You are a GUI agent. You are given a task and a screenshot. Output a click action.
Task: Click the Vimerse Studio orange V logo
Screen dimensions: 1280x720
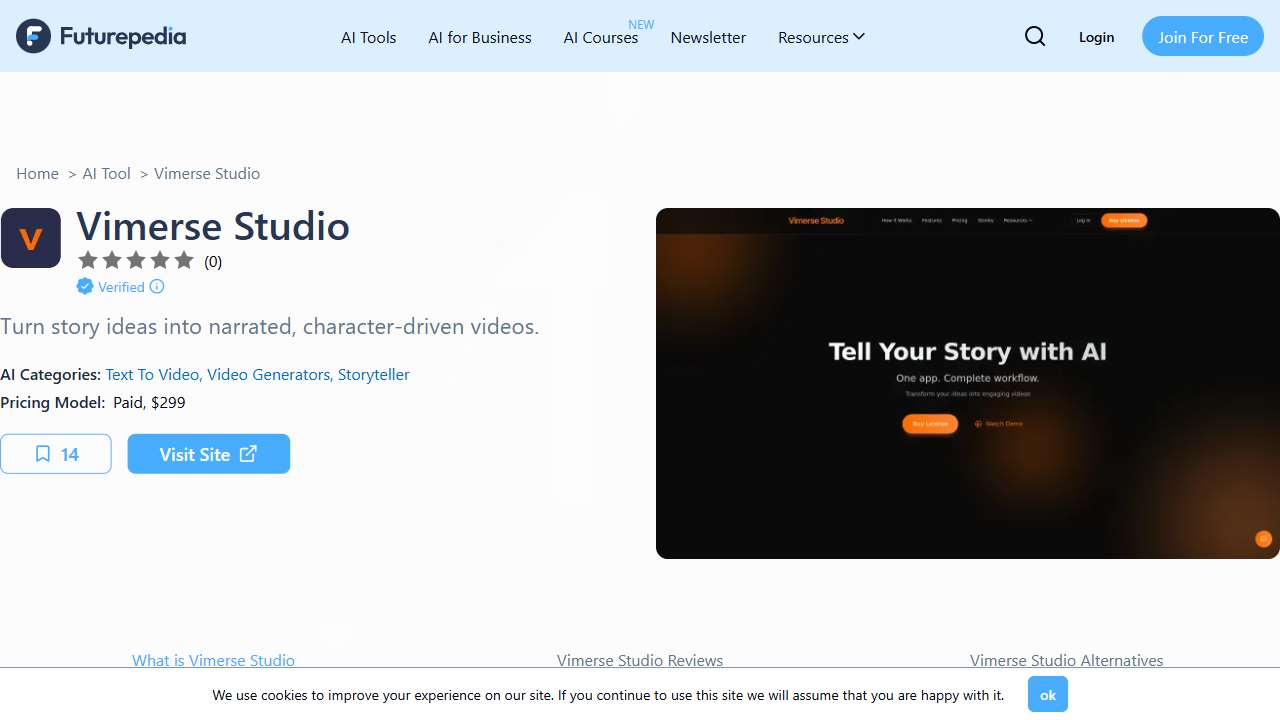coord(31,238)
